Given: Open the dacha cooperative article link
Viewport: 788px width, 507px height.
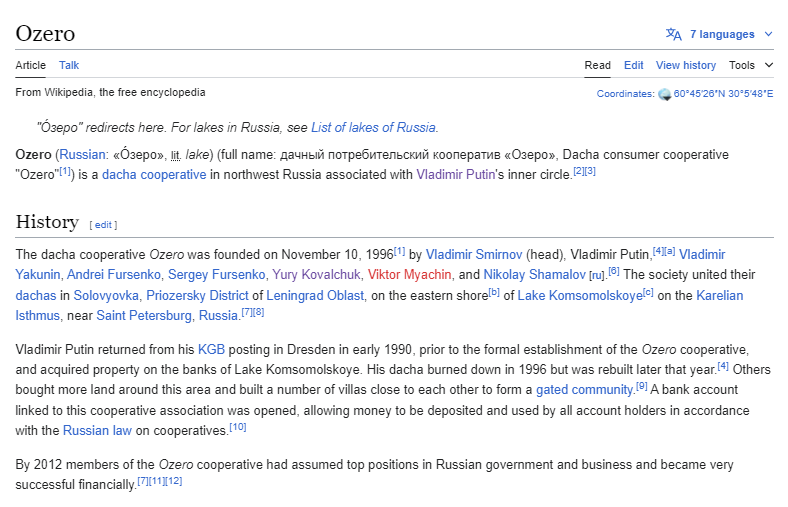Looking at the screenshot, I should 154,175.
